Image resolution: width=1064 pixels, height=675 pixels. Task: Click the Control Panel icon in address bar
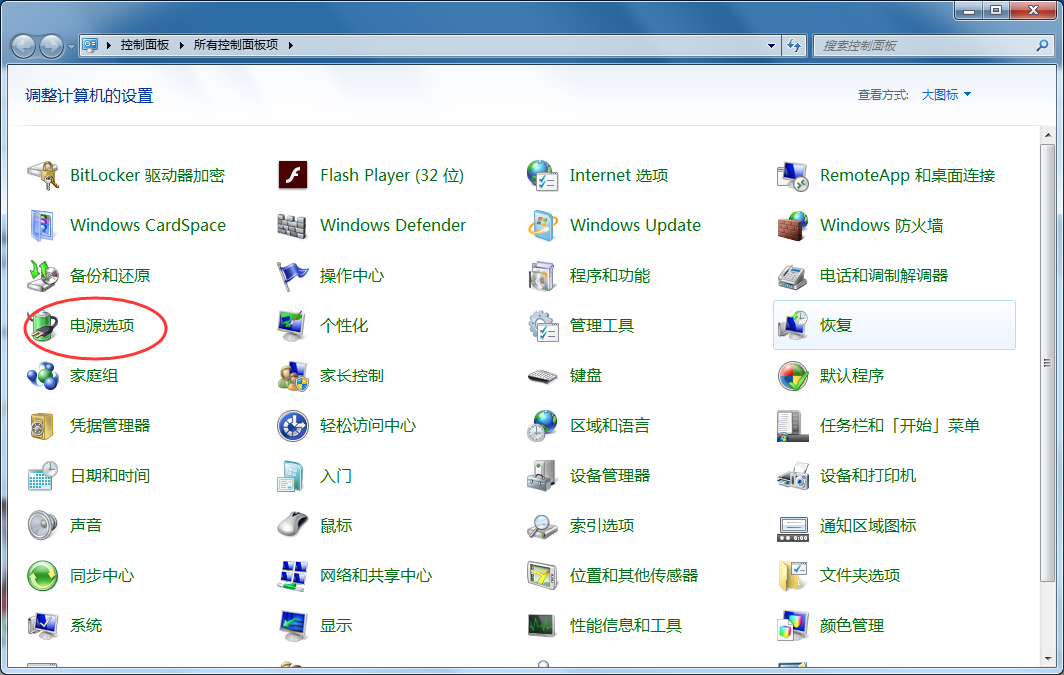click(x=90, y=45)
